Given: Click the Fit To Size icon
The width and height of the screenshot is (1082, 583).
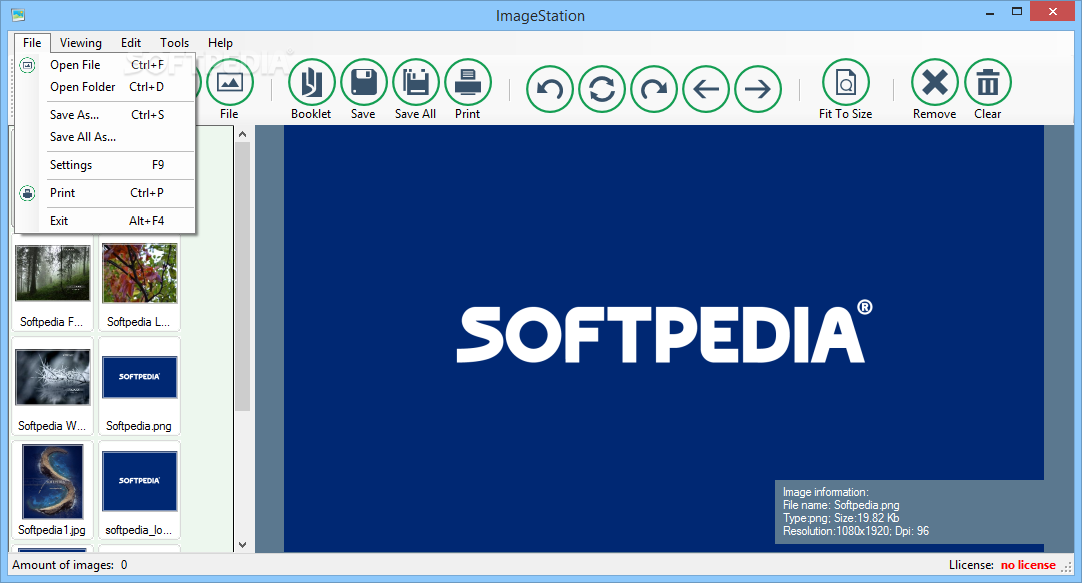Looking at the screenshot, I should (845, 83).
